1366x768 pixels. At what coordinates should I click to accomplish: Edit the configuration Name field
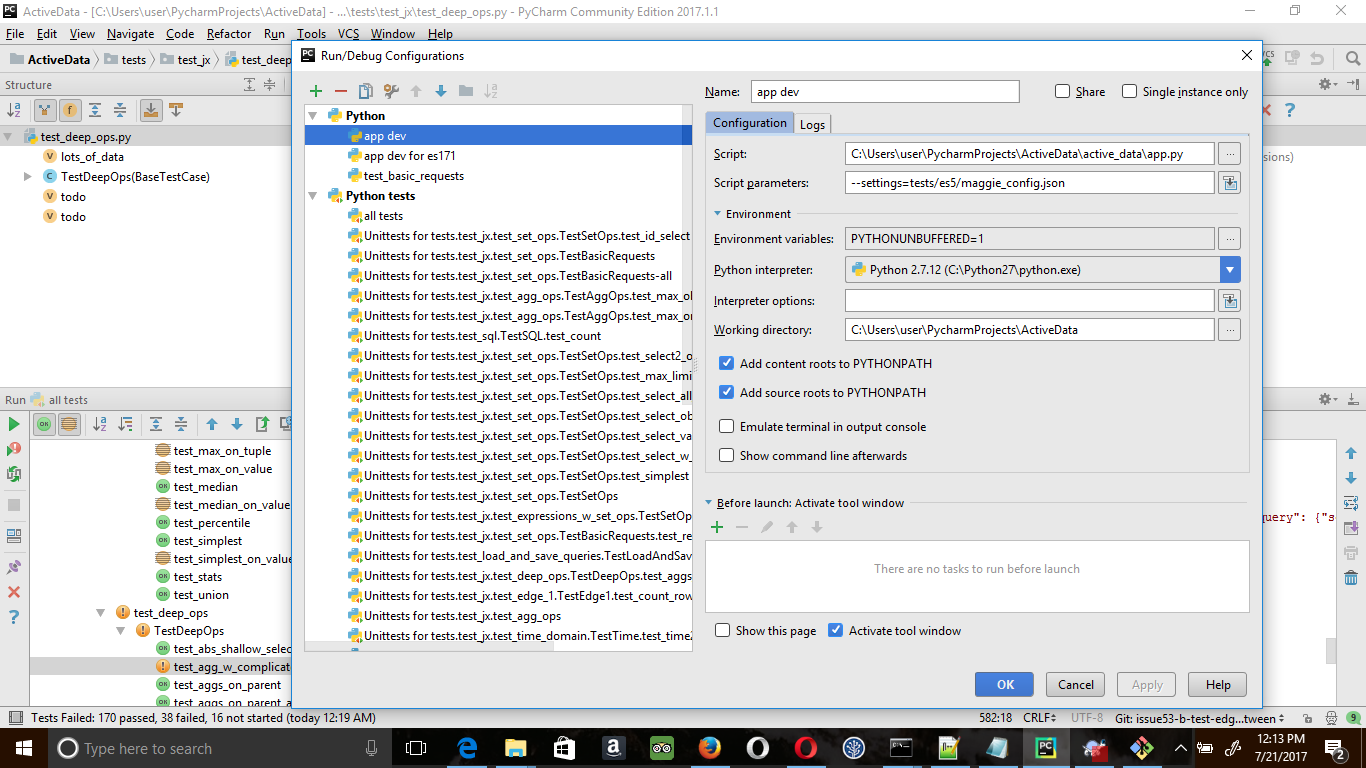(x=884, y=91)
